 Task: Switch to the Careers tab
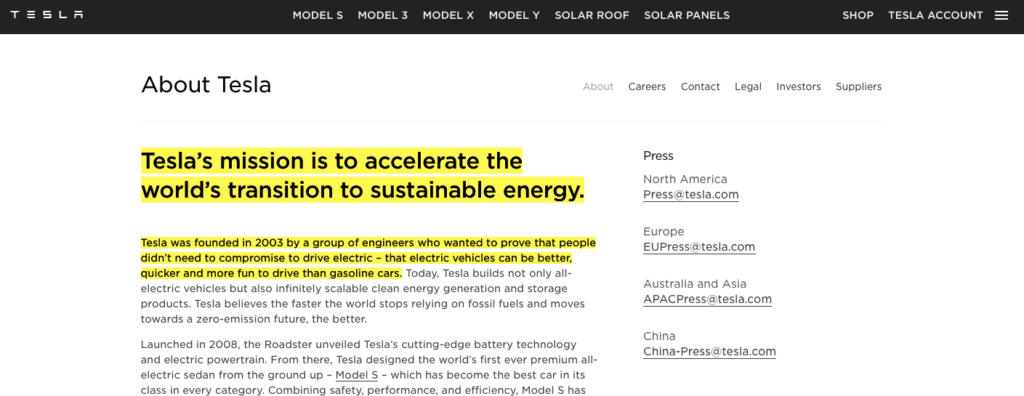[x=647, y=86]
